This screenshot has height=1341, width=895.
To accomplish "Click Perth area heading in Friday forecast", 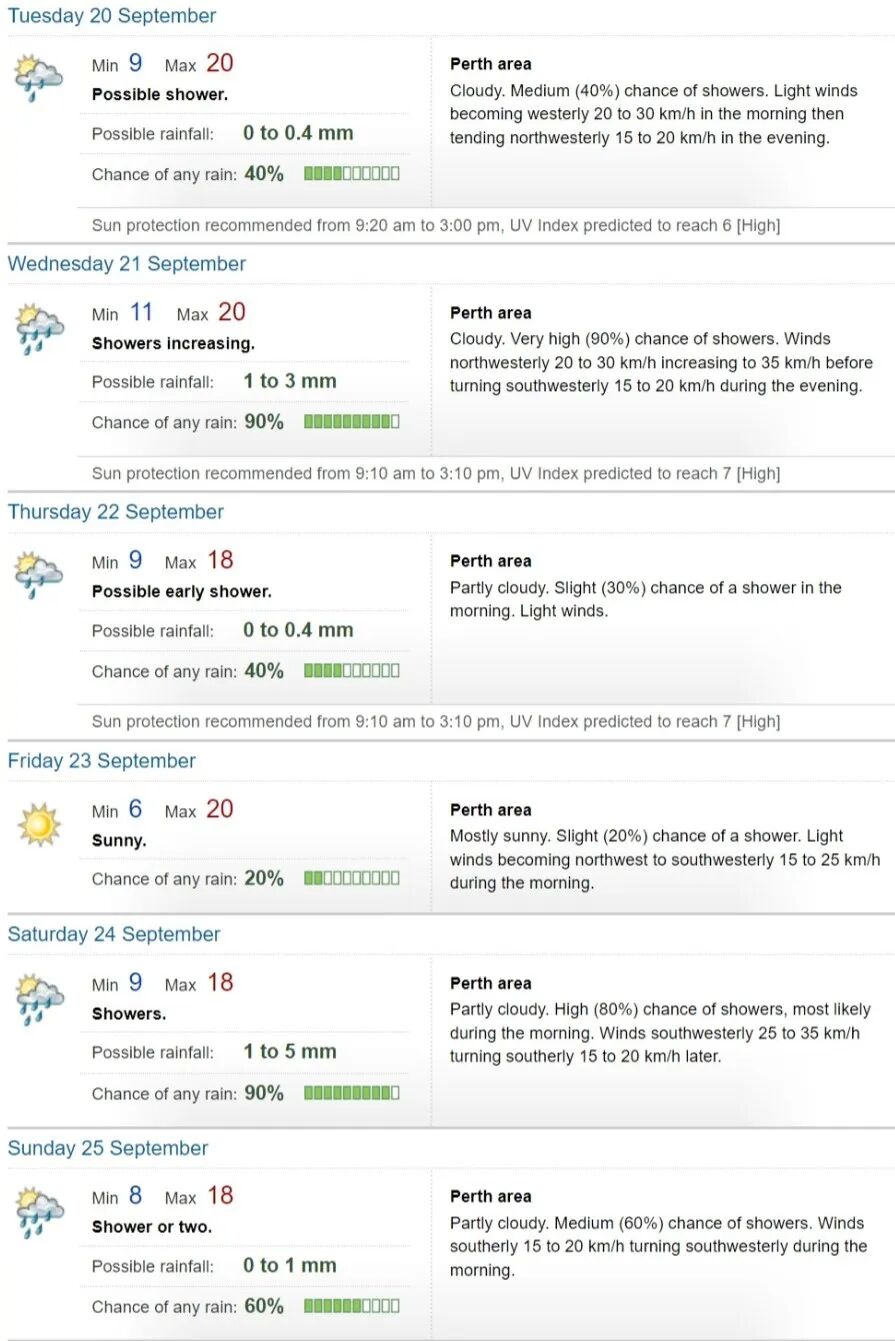I will (490, 810).
